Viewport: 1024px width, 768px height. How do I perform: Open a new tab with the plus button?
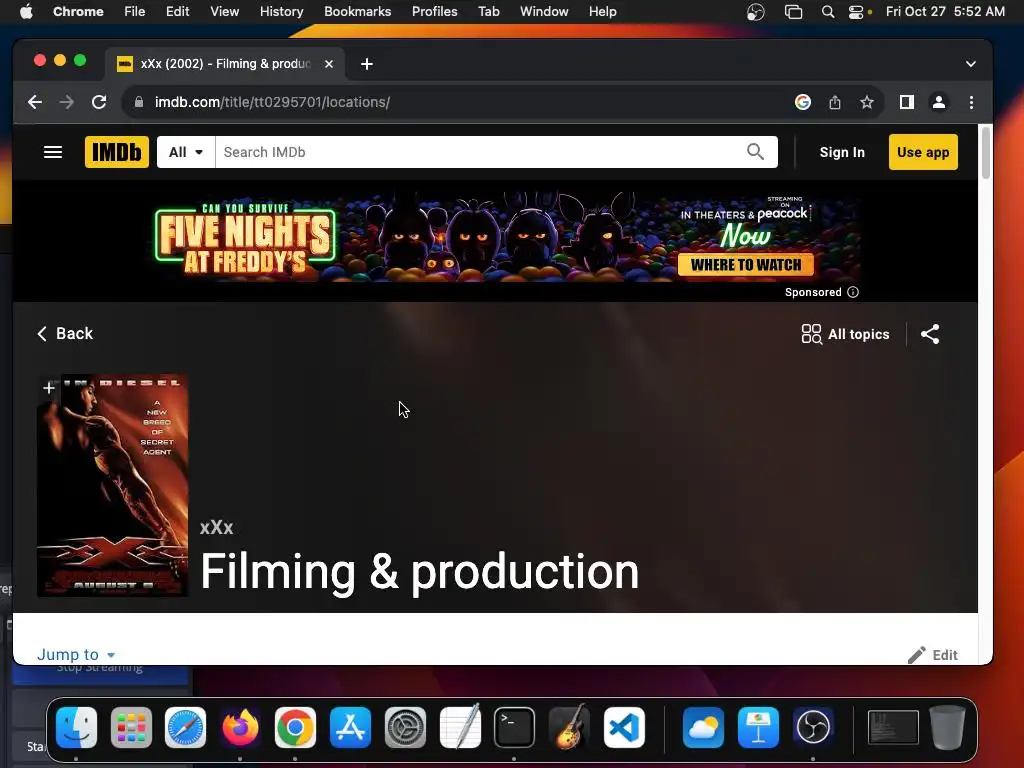click(x=367, y=63)
